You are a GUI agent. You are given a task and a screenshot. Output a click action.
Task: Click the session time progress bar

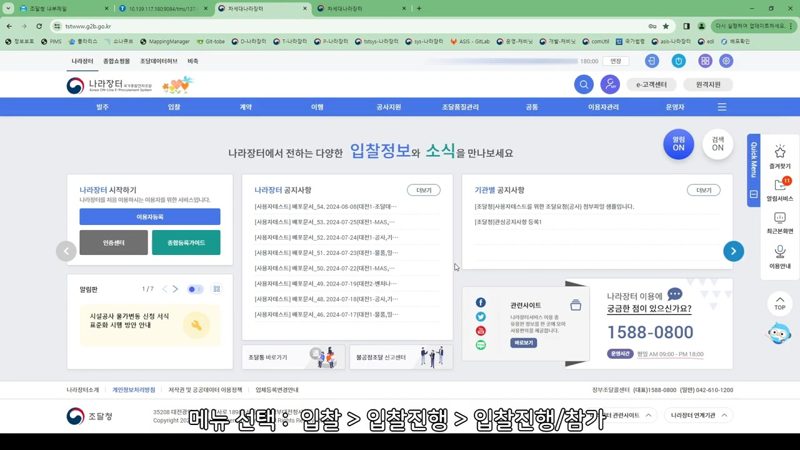(x=503, y=61)
